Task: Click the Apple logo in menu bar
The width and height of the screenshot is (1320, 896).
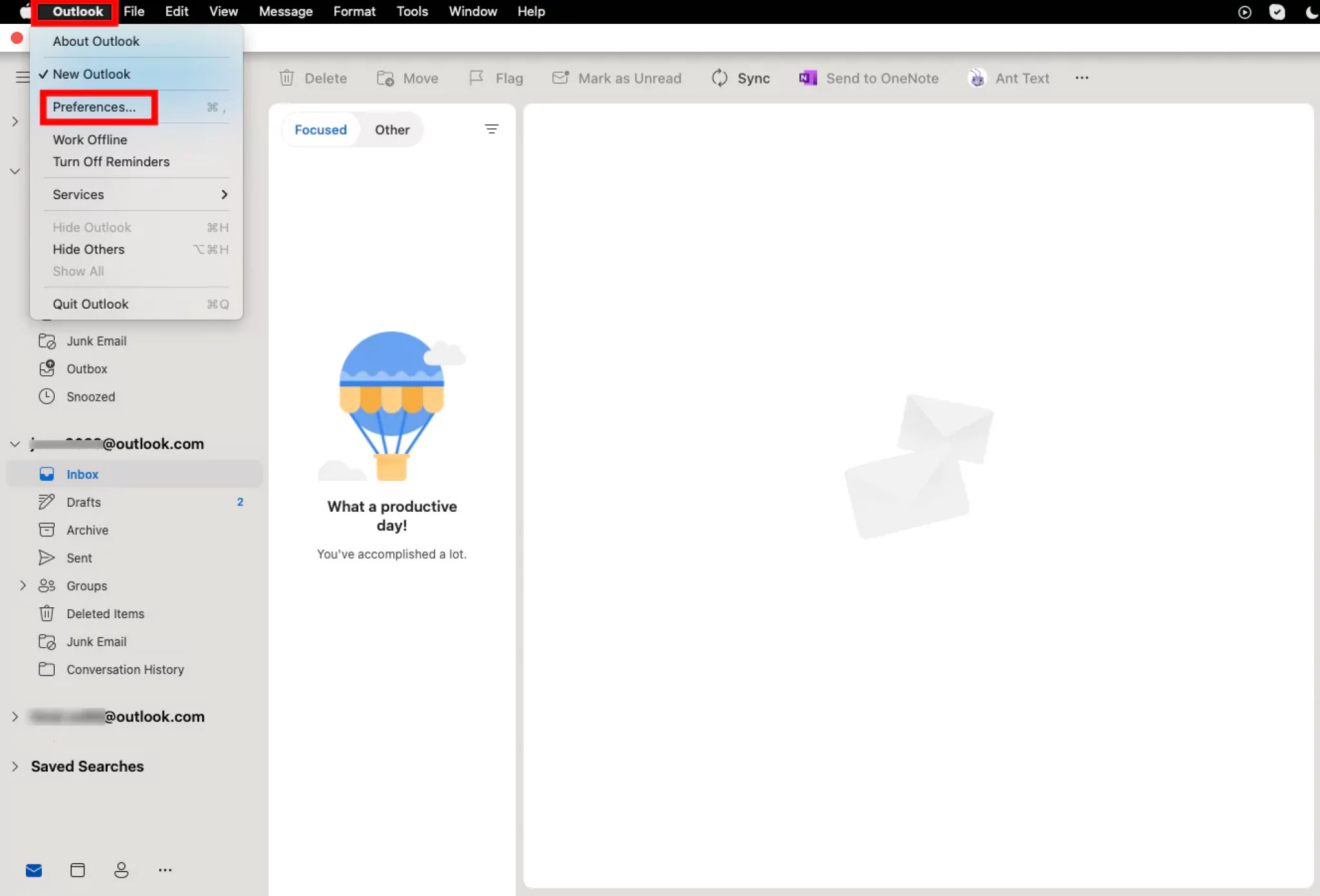Action: point(24,11)
